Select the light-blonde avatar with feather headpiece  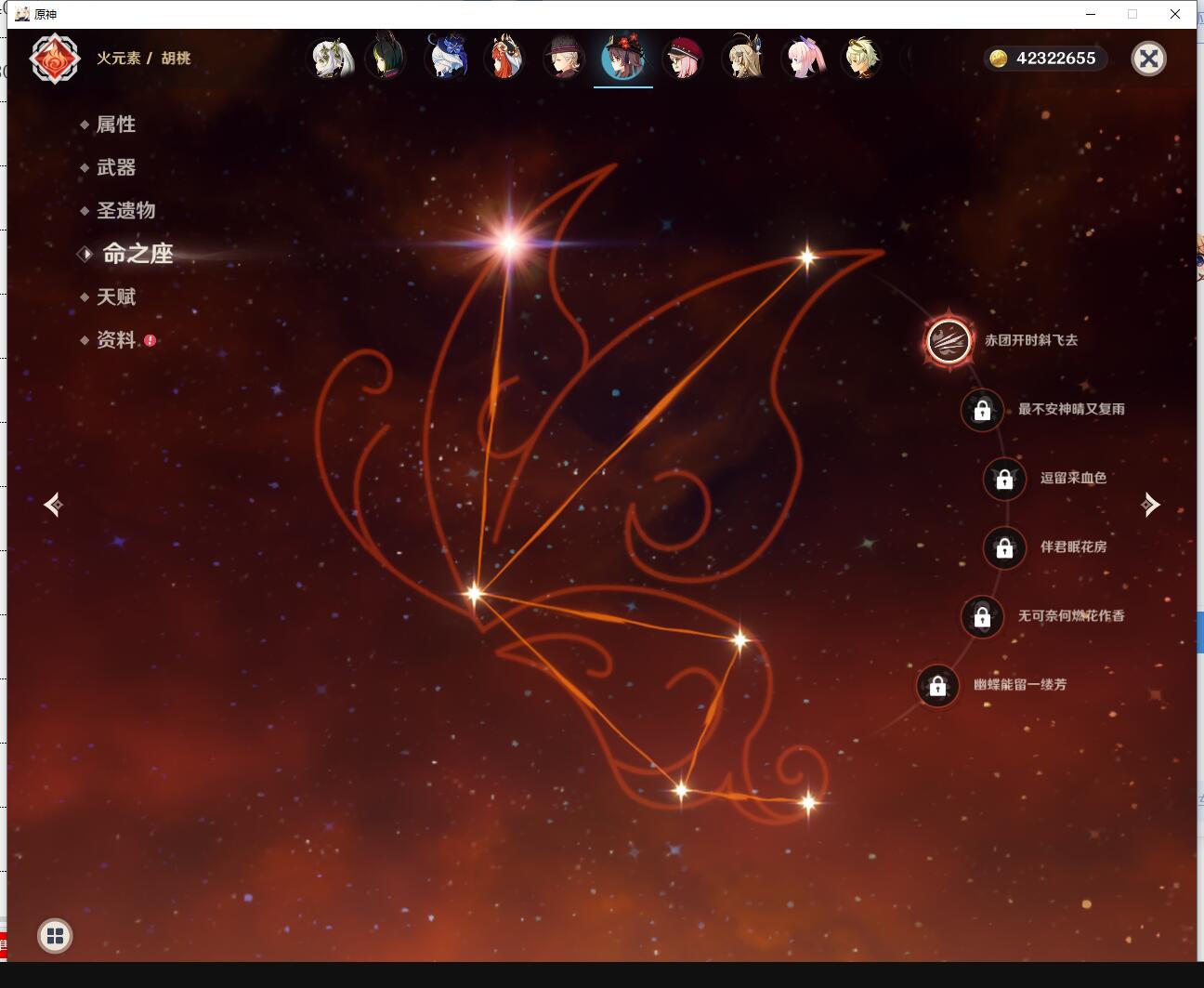click(742, 59)
